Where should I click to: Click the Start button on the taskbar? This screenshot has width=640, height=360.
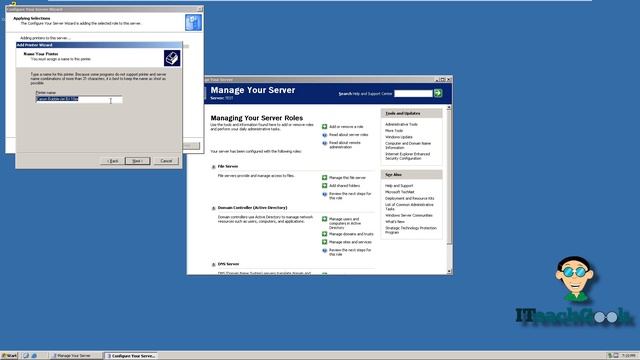(9, 356)
